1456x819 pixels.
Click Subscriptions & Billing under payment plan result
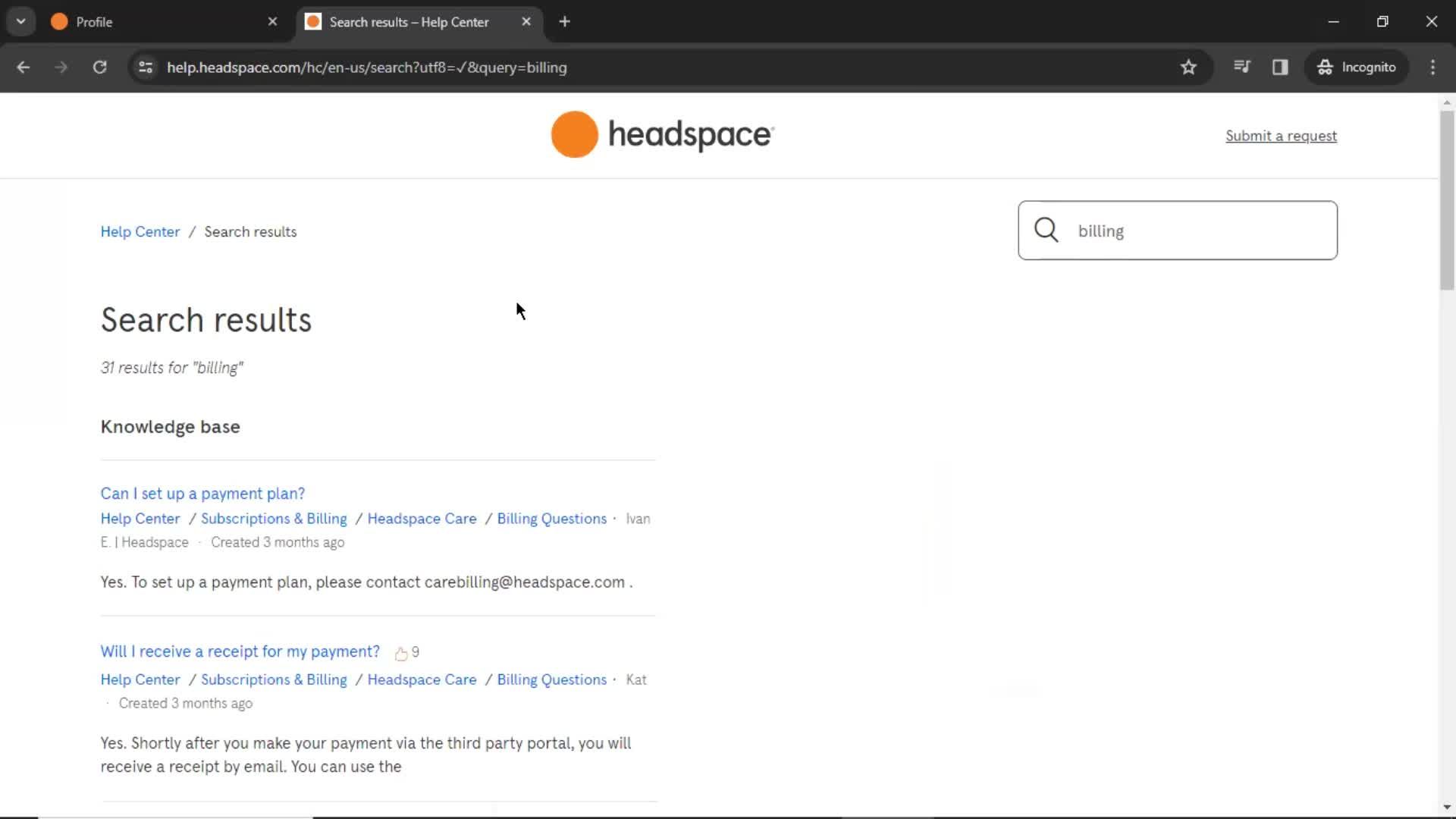click(x=274, y=519)
